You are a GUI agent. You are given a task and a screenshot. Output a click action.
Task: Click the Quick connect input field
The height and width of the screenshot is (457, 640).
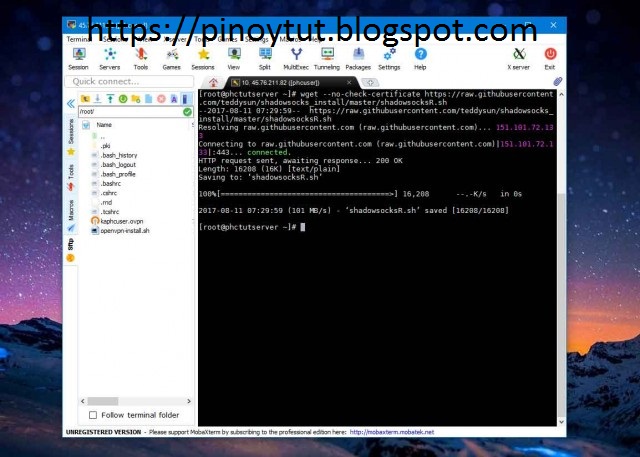(129, 82)
